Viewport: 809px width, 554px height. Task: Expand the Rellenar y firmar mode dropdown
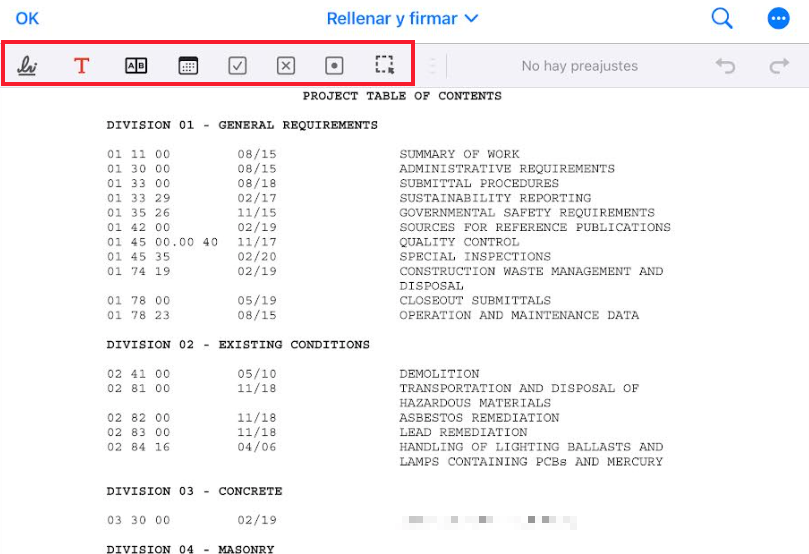pyautogui.click(x=403, y=18)
